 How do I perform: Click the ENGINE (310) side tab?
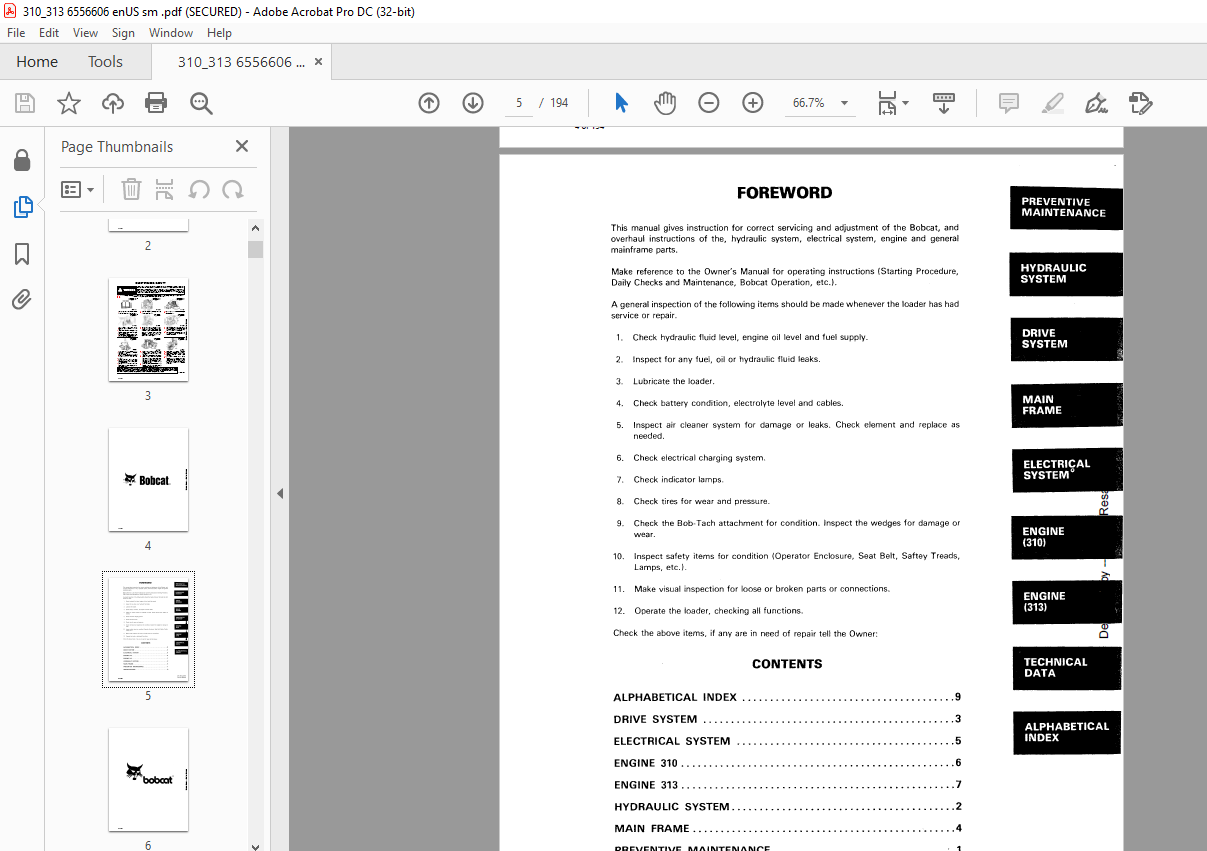[1066, 537]
